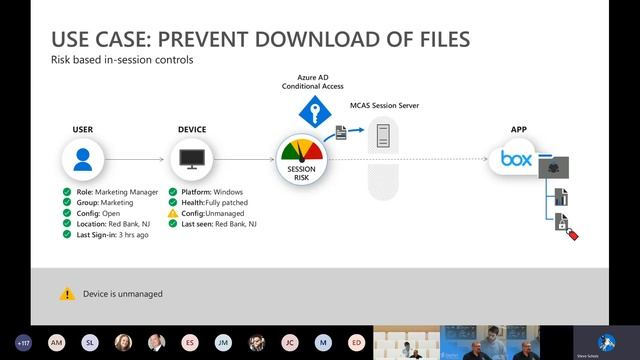Select the AM participant avatar
This screenshot has width=640, height=360.
pos(57,343)
